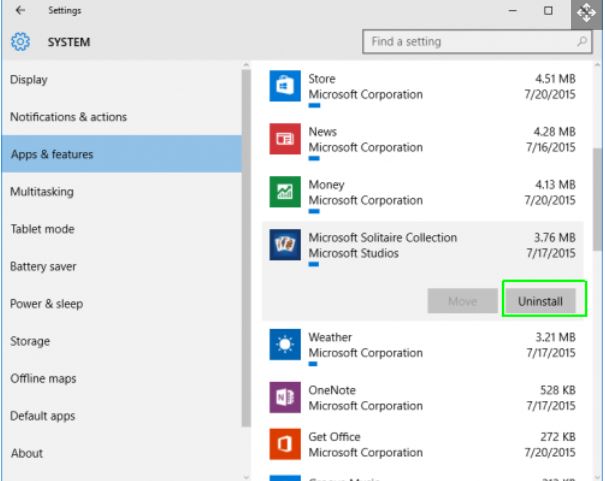The width and height of the screenshot is (605, 481).
Task: Click the Weather app icon
Action: click(285, 344)
